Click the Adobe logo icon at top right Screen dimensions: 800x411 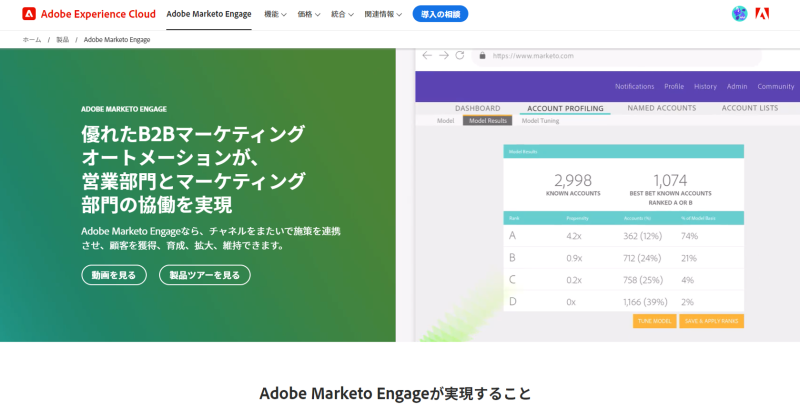pos(762,14)
